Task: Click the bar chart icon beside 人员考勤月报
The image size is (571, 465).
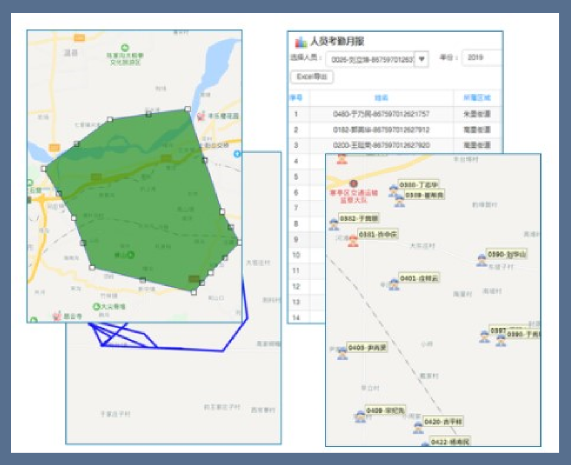Action: coord(301,42)
